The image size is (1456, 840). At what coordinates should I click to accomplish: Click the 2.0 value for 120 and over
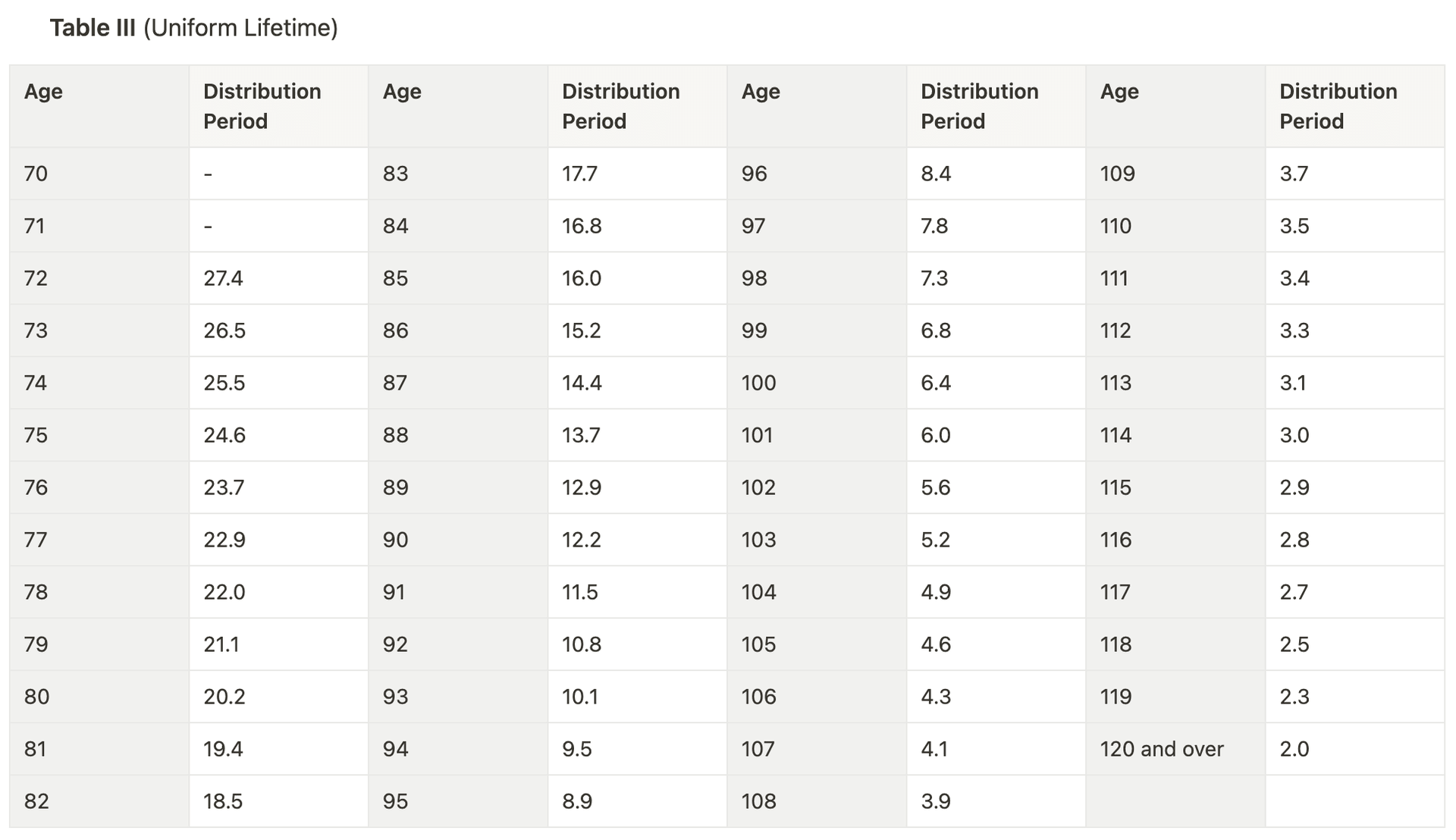click(x=1294, y=749)
